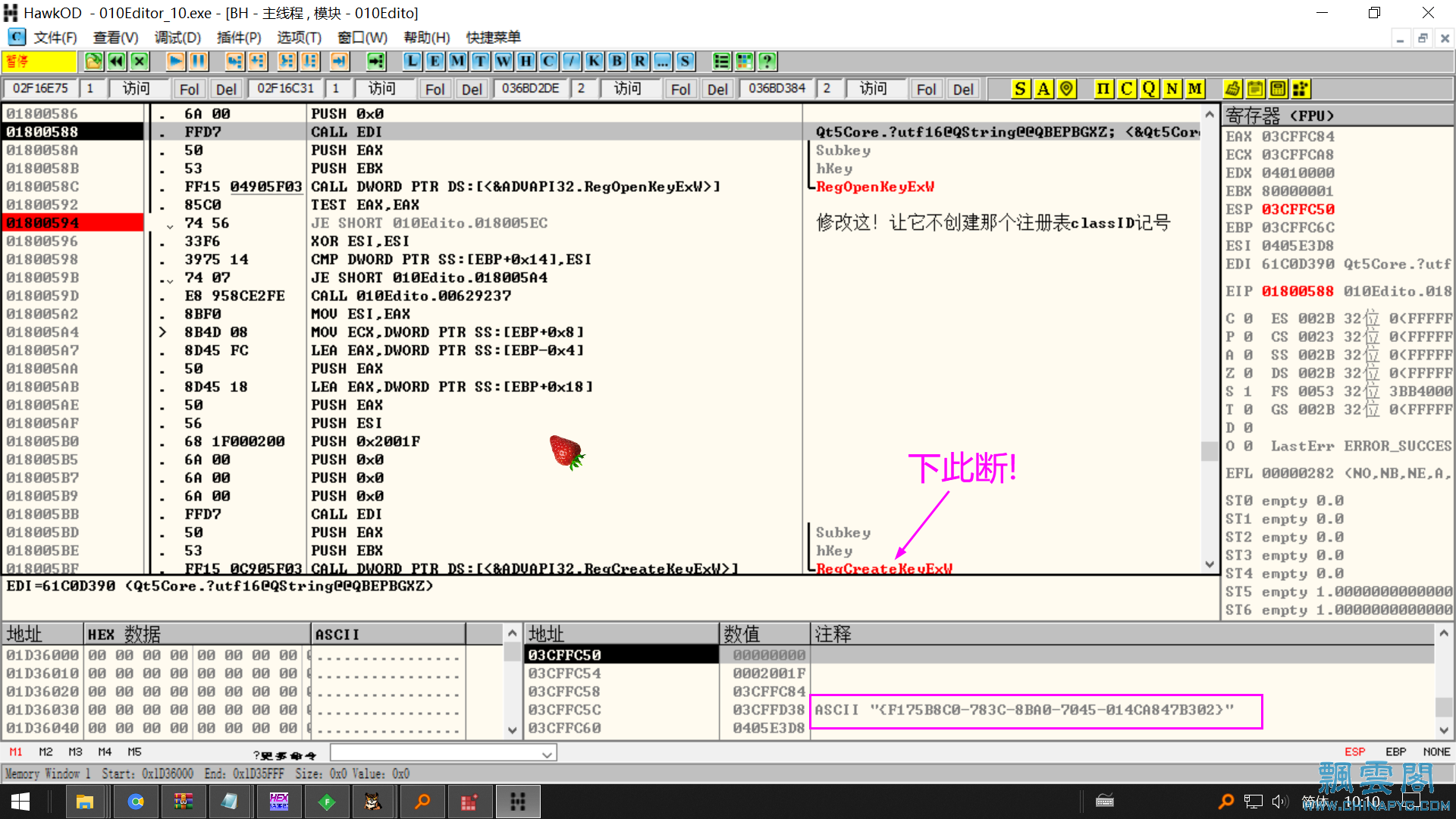Viewport: 1456px width, 819px height.
Task: Open Patches window (slash icon)
Action: point(571,61)
